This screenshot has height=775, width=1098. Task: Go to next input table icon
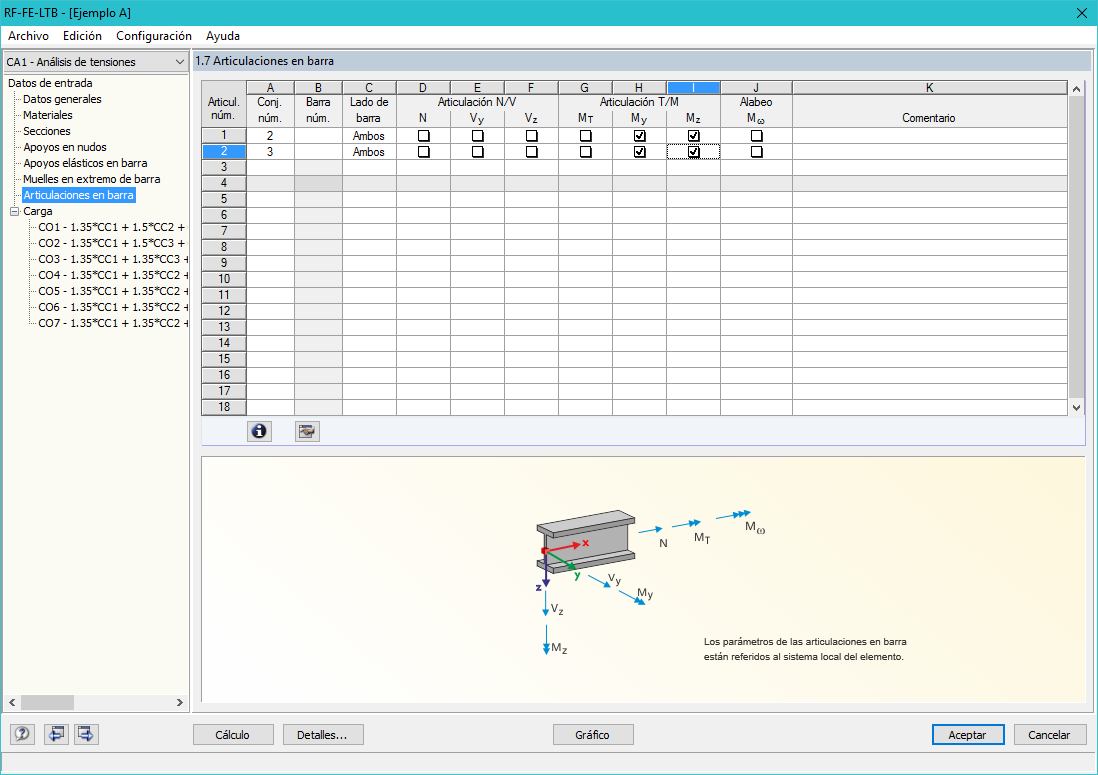86,734
